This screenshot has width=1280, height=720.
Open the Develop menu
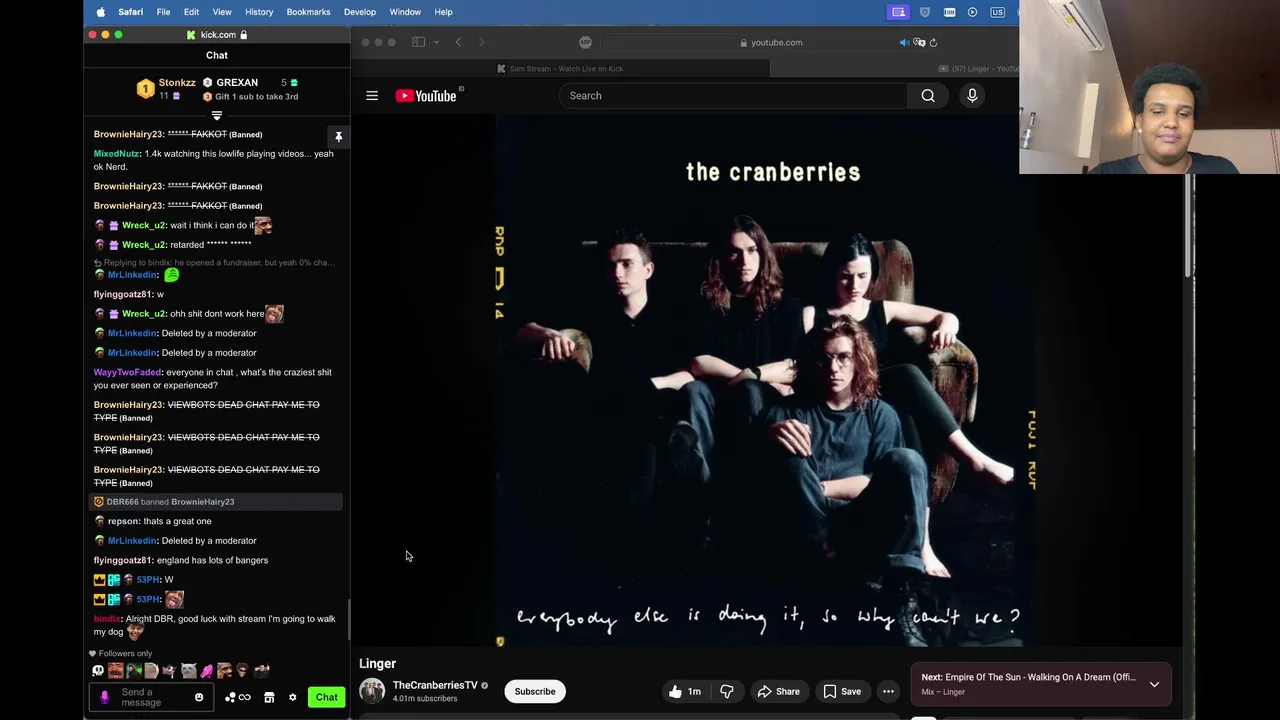pyautogui.click(x=360, y=12)
